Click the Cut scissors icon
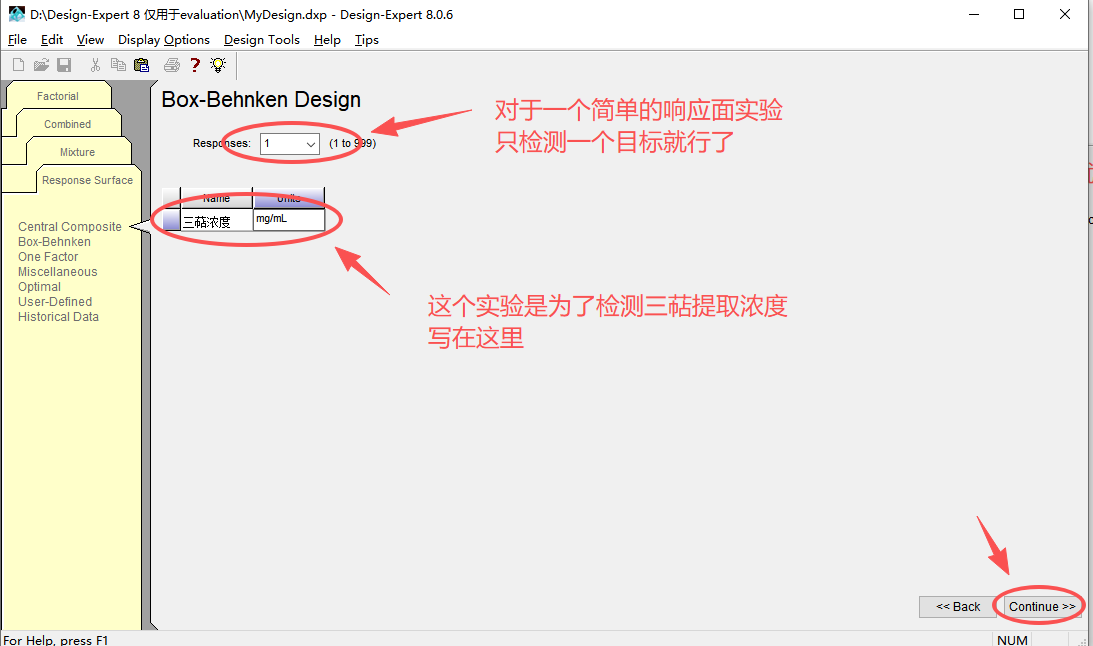The width and height of the screenshot is (1093, 646). 95,65
